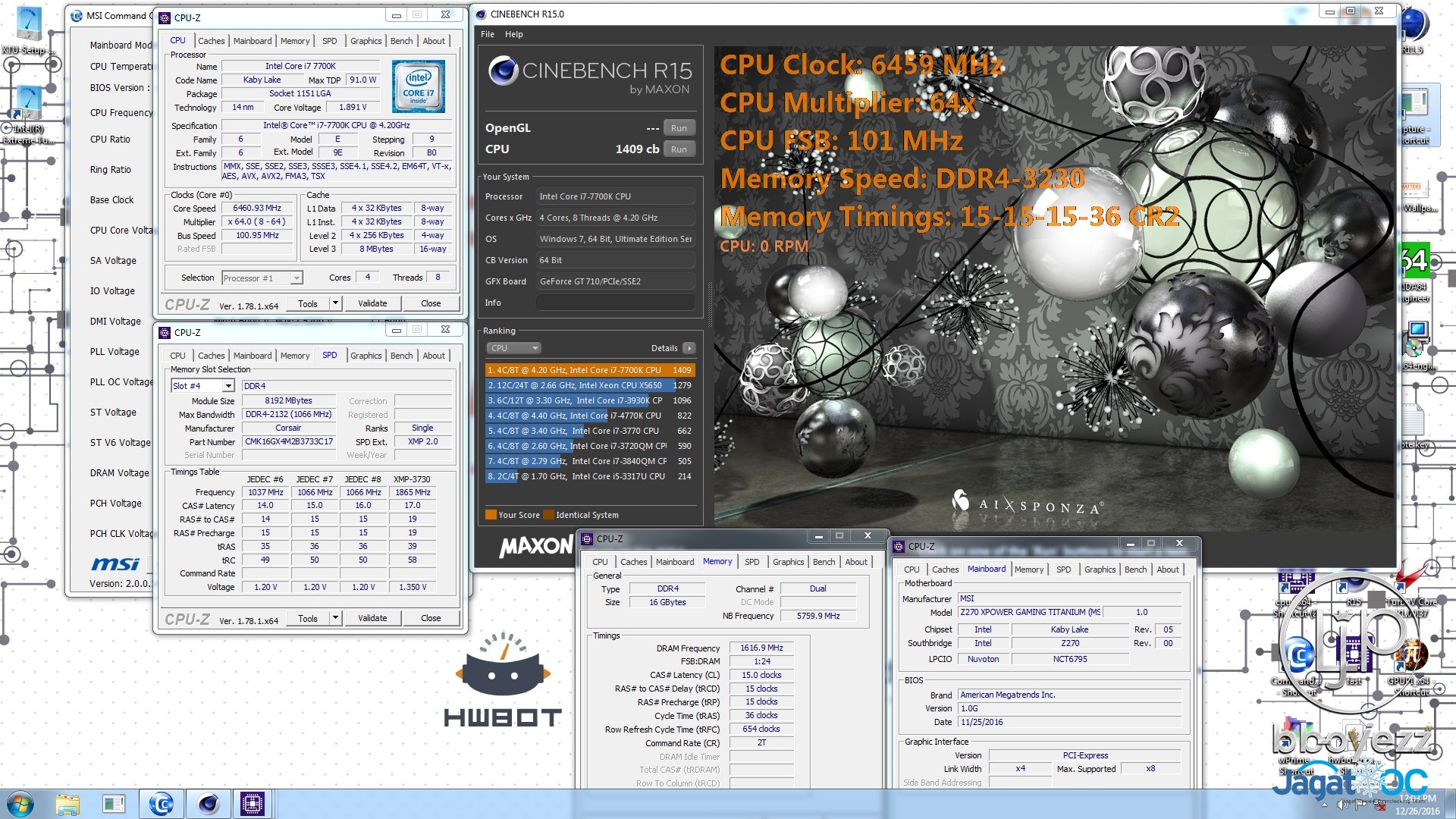Open the CPU ranking filter dropdown
The image size is (1456, 819).
point(513,348)
